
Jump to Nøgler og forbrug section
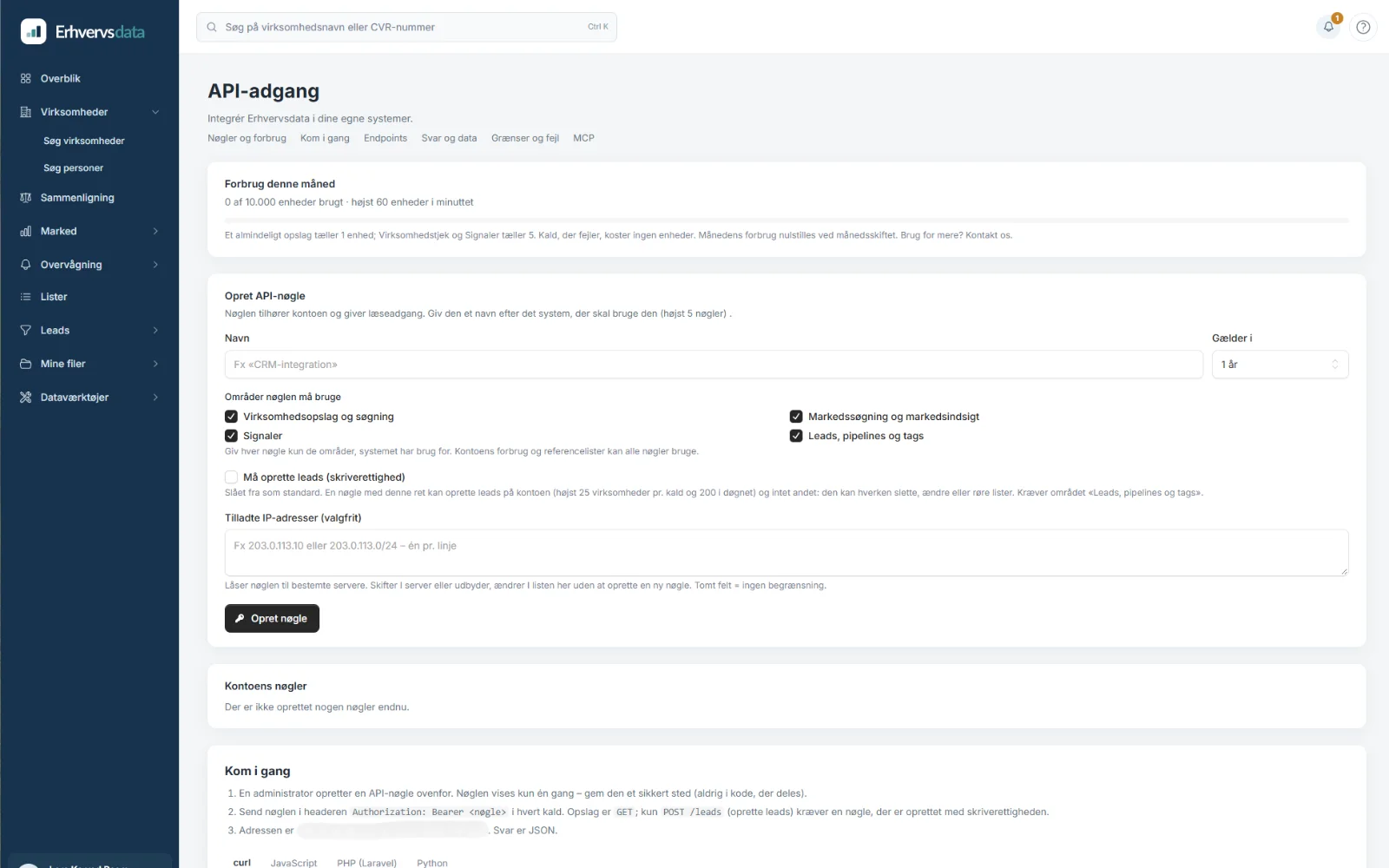tap(247, 138)
